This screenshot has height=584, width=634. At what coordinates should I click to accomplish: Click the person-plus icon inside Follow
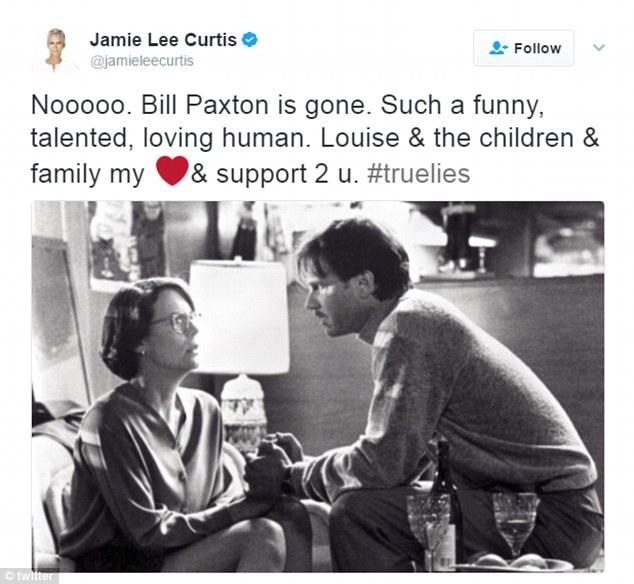click(x=498, y=48)
